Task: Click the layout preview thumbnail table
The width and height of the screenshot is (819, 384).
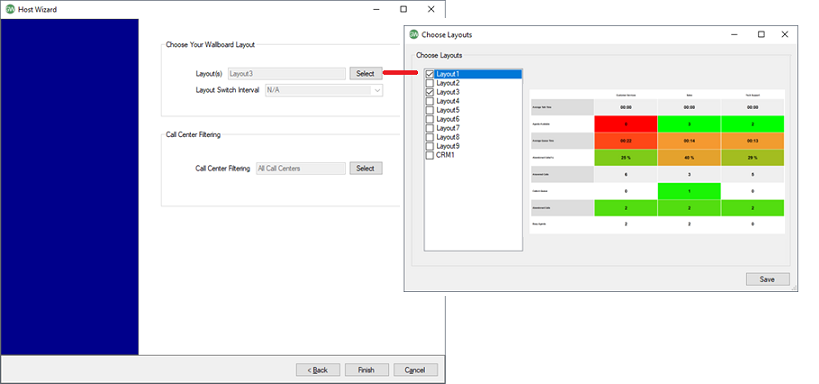Action: point(657,161)
